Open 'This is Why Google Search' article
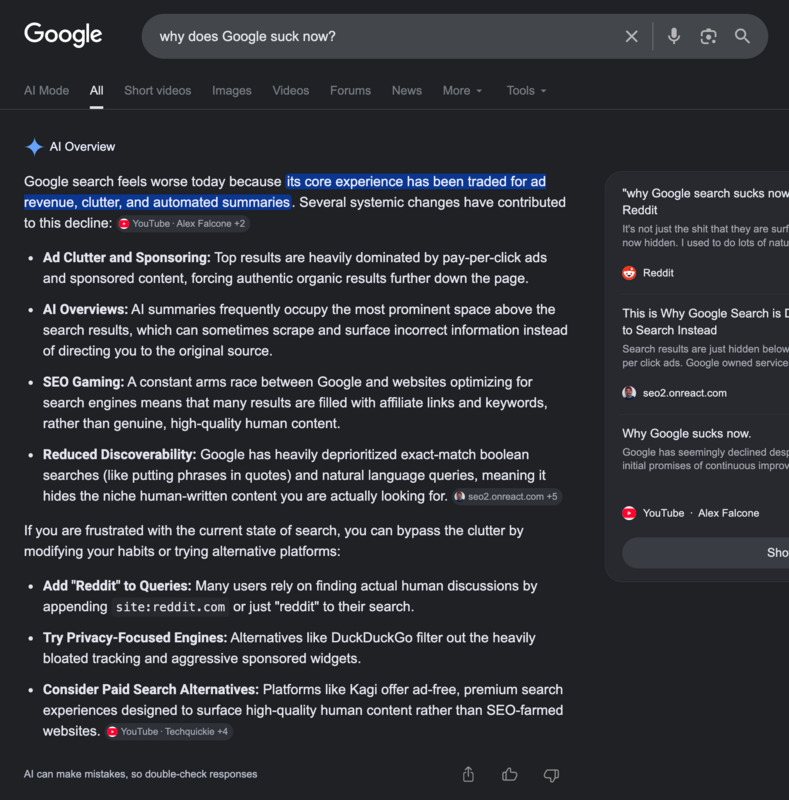The image size is (789, 800). (705, 321)
